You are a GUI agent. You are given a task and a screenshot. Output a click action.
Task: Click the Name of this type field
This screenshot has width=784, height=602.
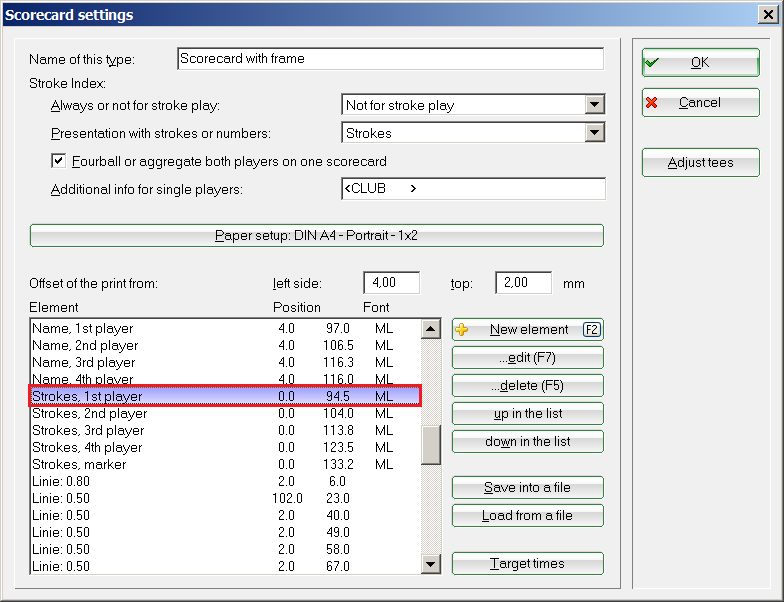(390, 59)
